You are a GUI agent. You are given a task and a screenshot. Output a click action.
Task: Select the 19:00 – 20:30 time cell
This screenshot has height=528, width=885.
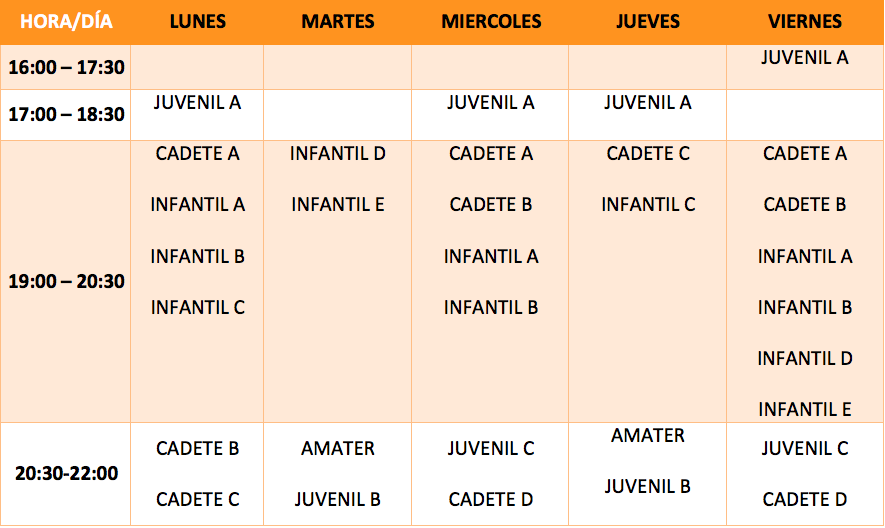coord(66,281)
